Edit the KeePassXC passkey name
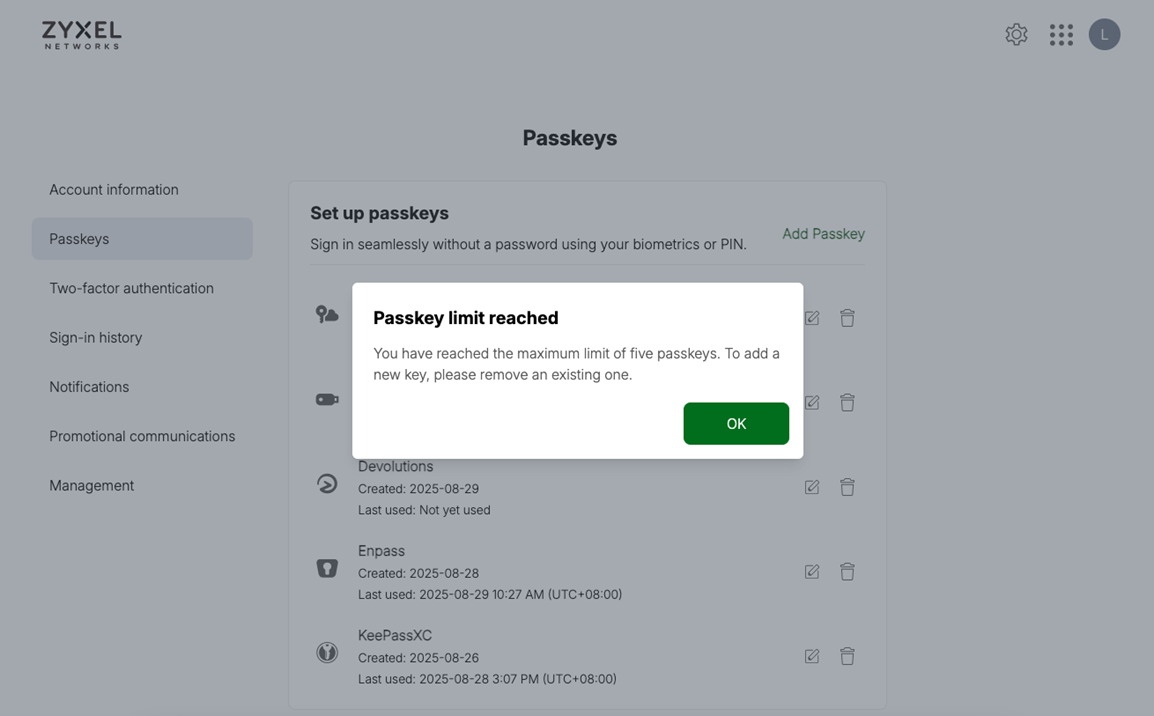 pyautogui.click(x=812, y=656)
